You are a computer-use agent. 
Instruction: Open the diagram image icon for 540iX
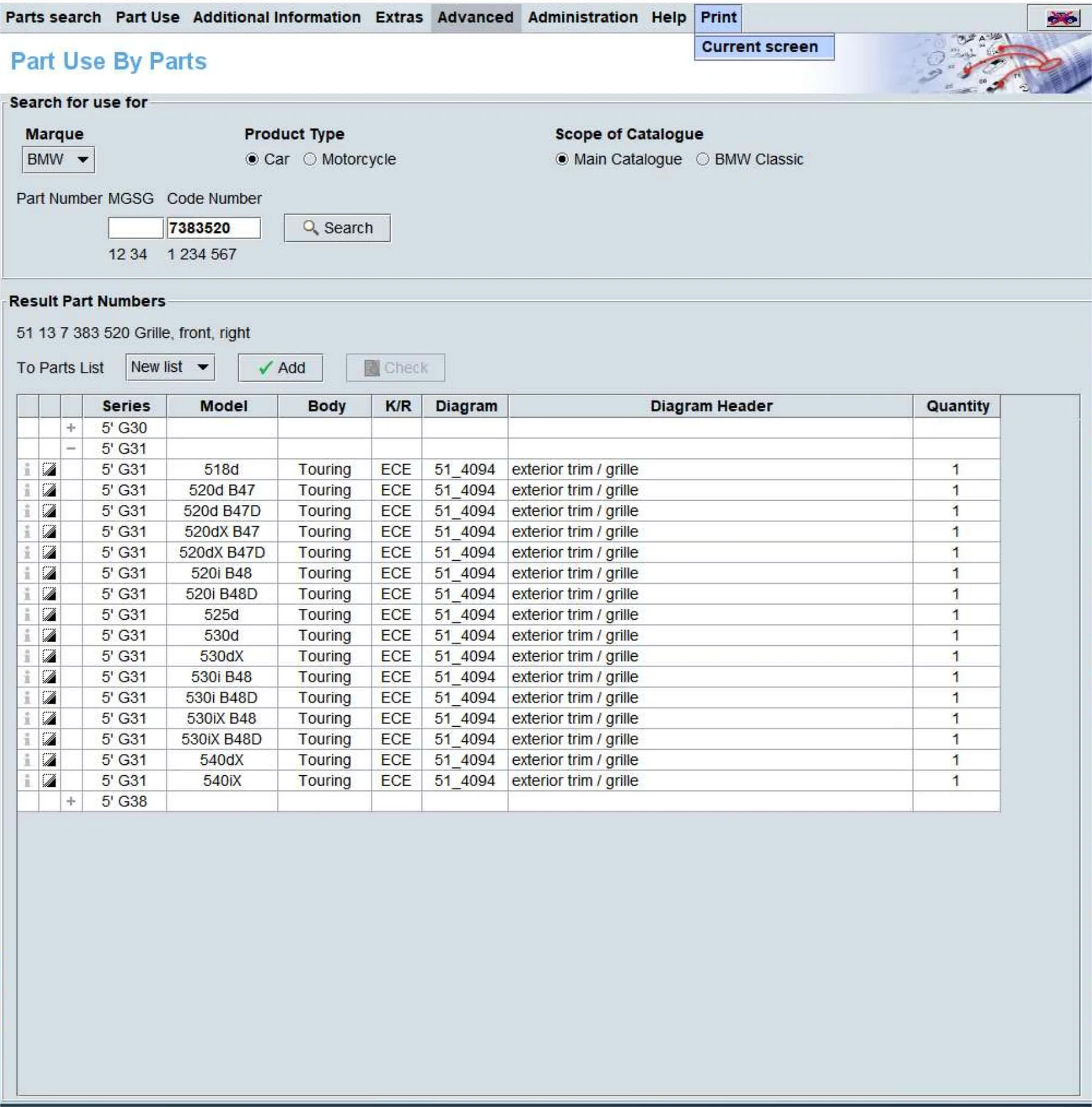click(x=49, y=781)
